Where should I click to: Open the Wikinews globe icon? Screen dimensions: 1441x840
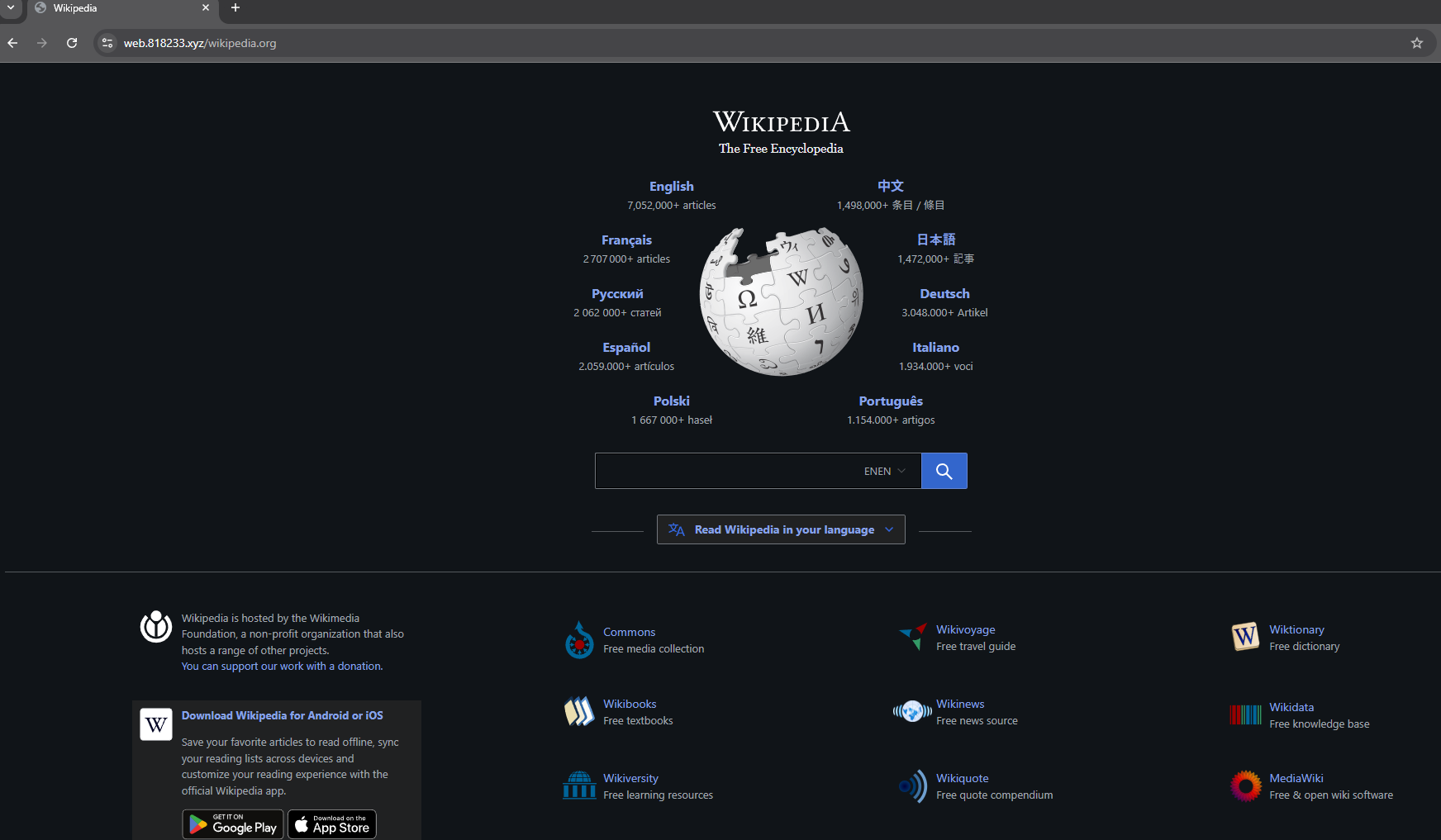click(912, 711)
